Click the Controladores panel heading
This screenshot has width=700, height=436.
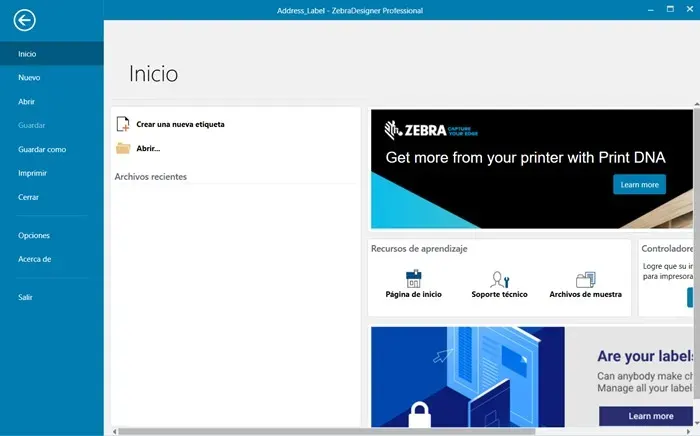(667, 249)
